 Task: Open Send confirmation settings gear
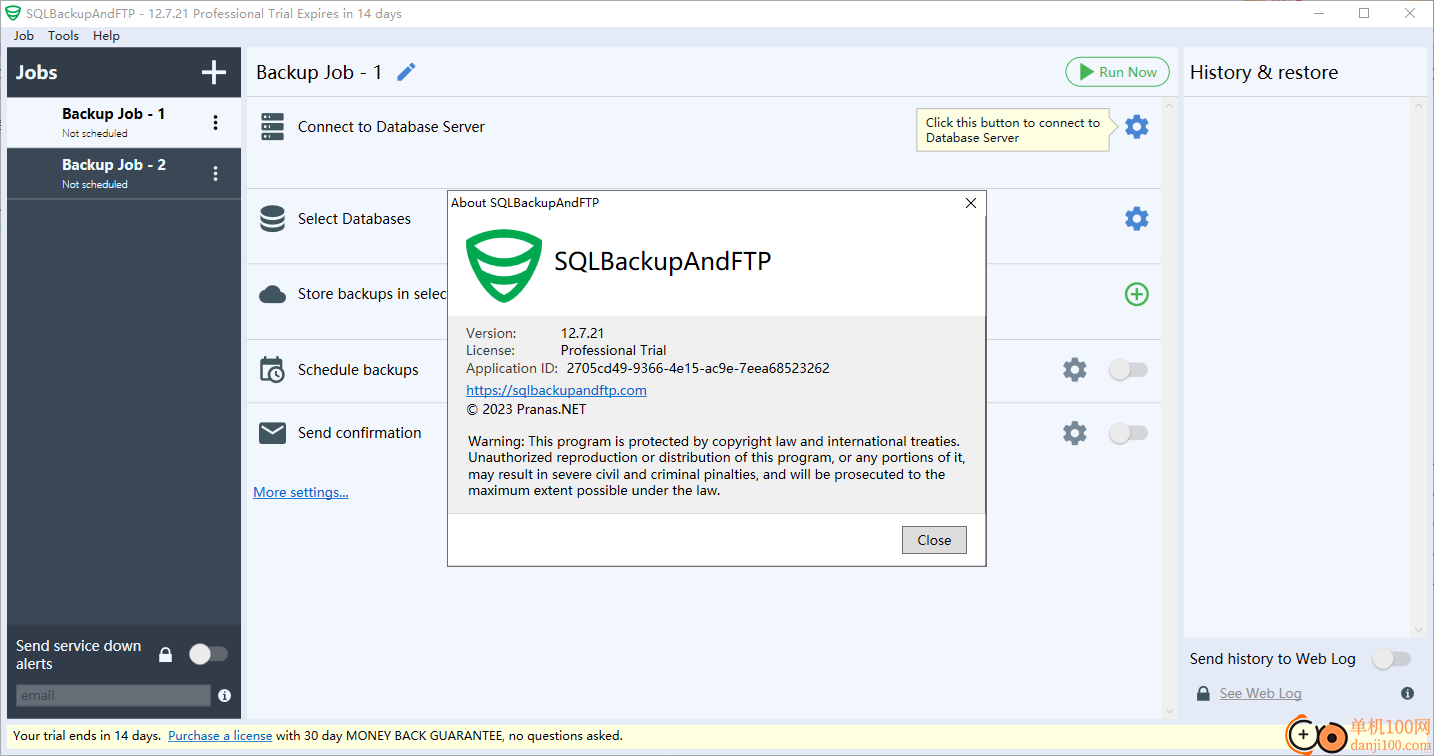coord(1075,433)
